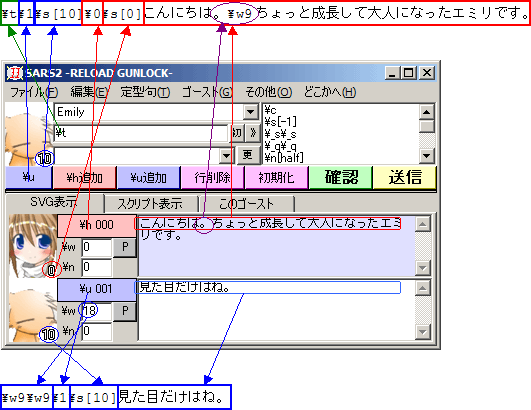Switch to the スクリプト表示 tab
The image size is (531, 410).
[150, 203]
